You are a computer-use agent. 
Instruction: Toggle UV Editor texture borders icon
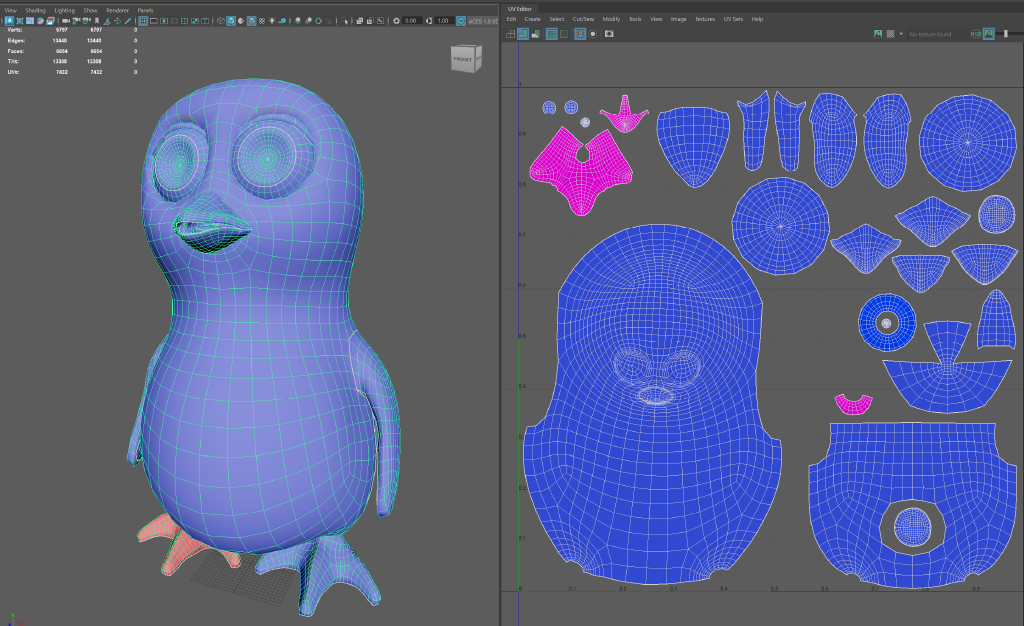(552, 33)
